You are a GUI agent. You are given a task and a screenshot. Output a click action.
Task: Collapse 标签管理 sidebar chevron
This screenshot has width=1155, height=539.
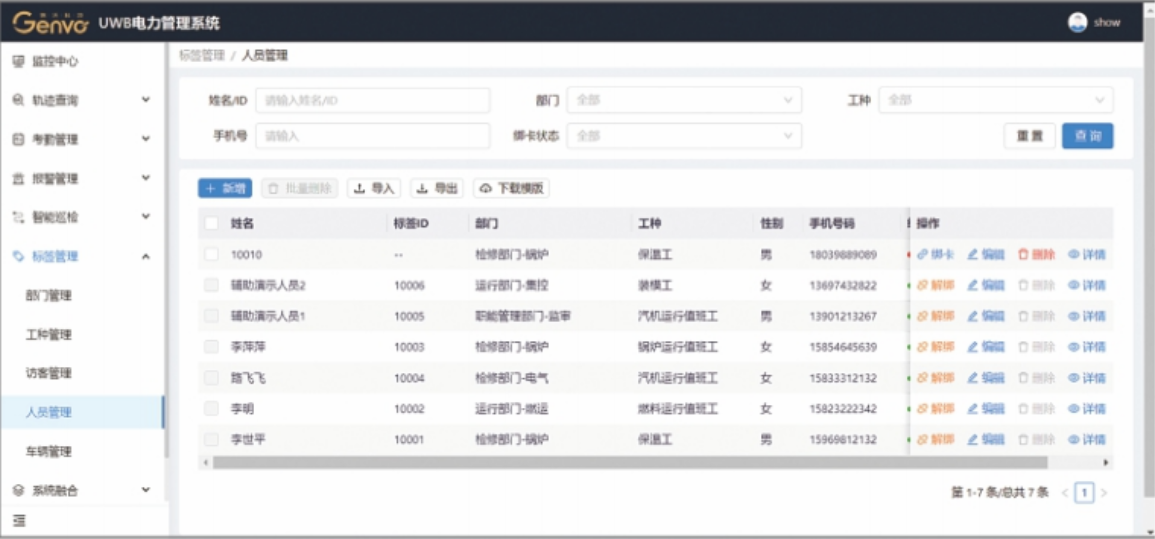(x=146, y=256)
